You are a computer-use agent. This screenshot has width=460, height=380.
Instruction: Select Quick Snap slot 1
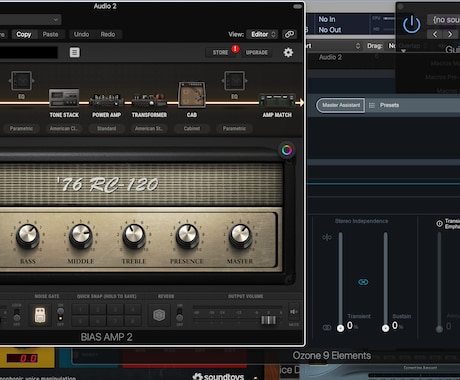pyautogui.click(x=80, y=310)
